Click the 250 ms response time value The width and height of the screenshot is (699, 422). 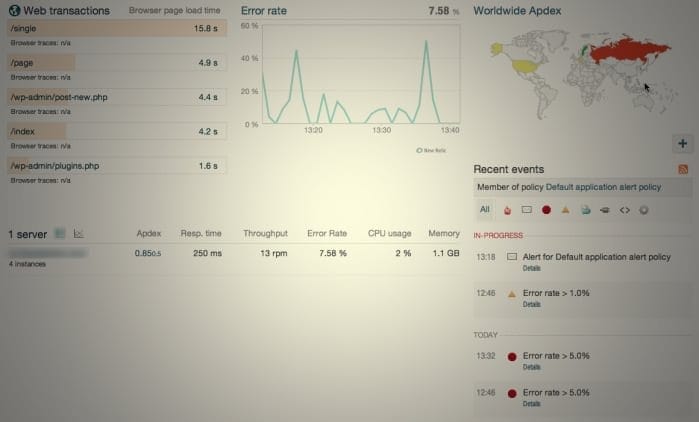point(207,253)
